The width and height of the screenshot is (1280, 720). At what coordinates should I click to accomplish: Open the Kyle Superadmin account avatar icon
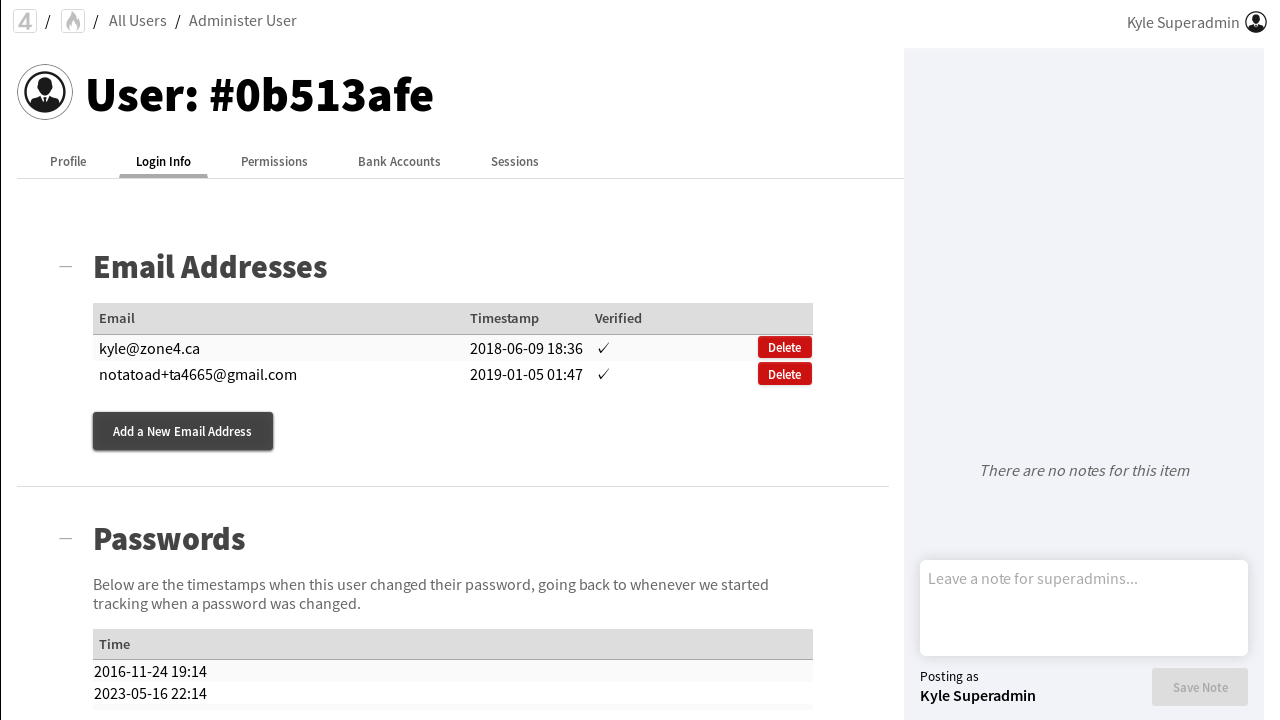[x=1256, y=22]
